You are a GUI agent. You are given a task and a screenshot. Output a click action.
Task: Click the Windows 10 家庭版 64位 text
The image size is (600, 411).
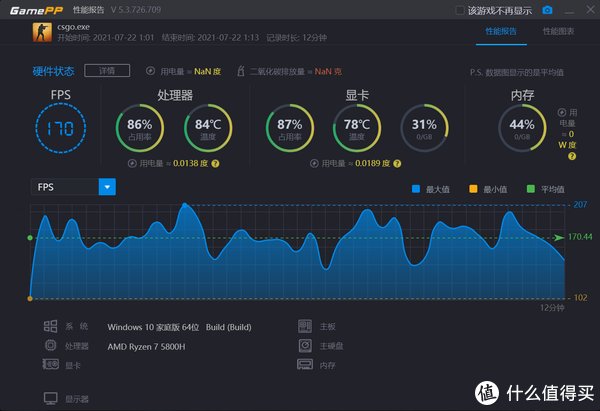coord(153,327)
